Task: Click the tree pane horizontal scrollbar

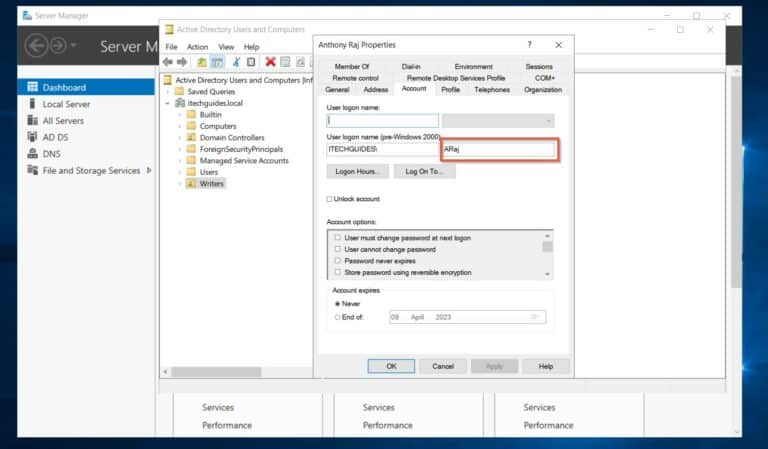Action: click(216, 372)
